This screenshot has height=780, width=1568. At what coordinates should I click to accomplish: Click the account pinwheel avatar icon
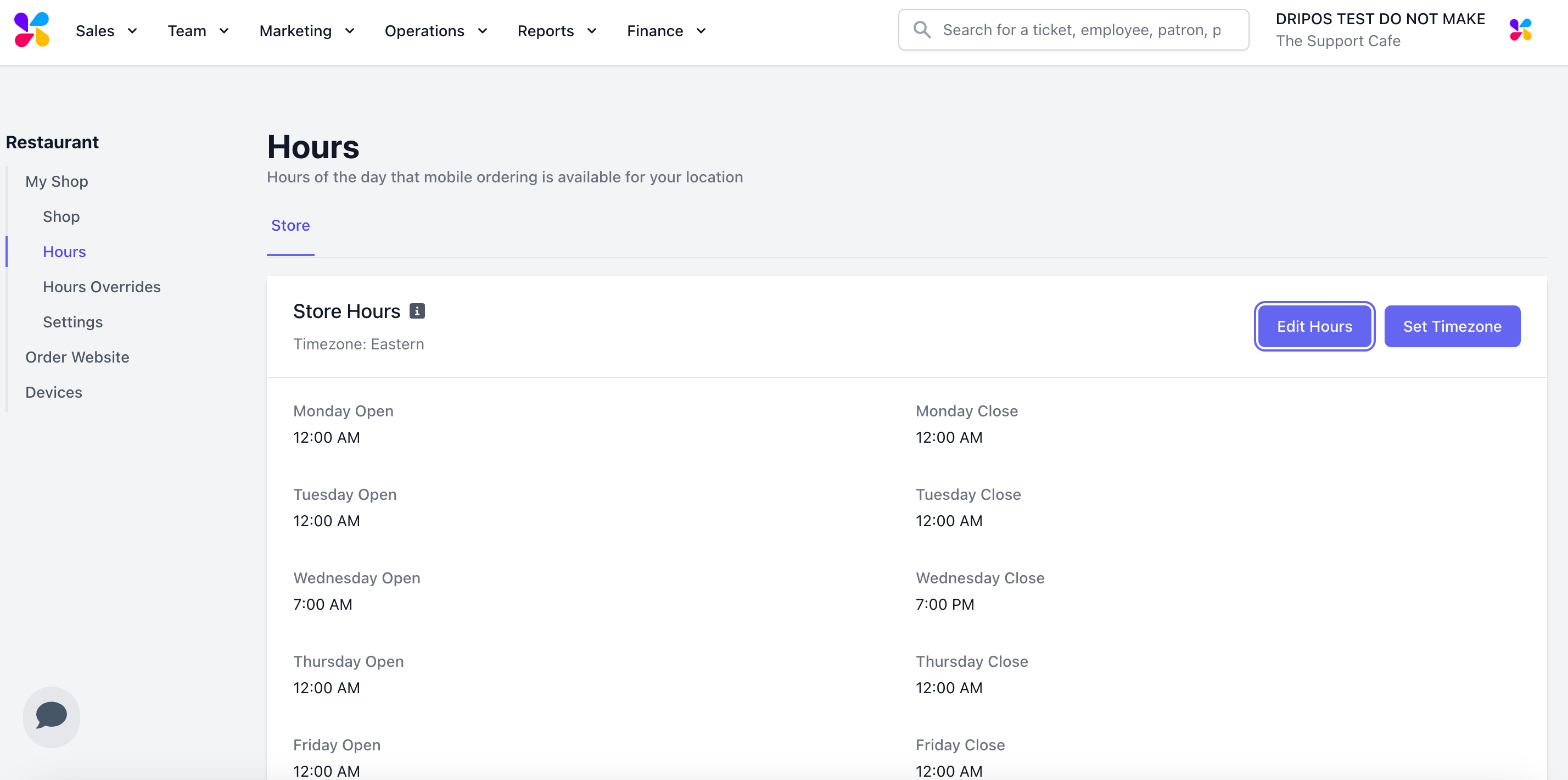pos(1520,30)
